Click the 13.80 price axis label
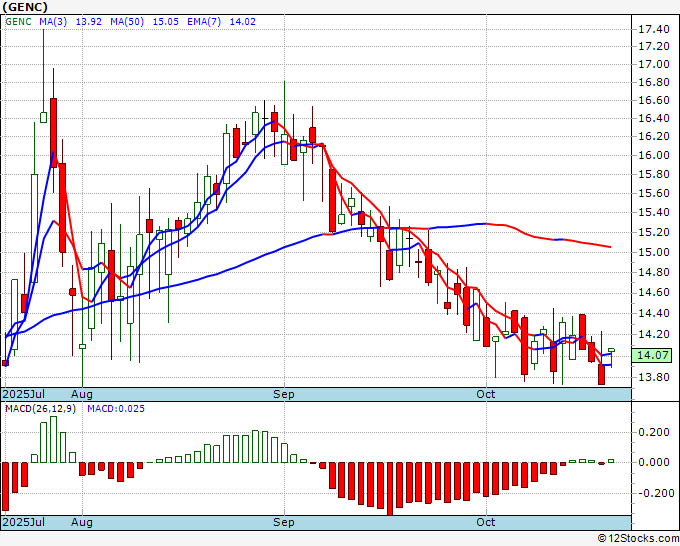The height and width of the screenshot is (546, 680). coord(653,378)
